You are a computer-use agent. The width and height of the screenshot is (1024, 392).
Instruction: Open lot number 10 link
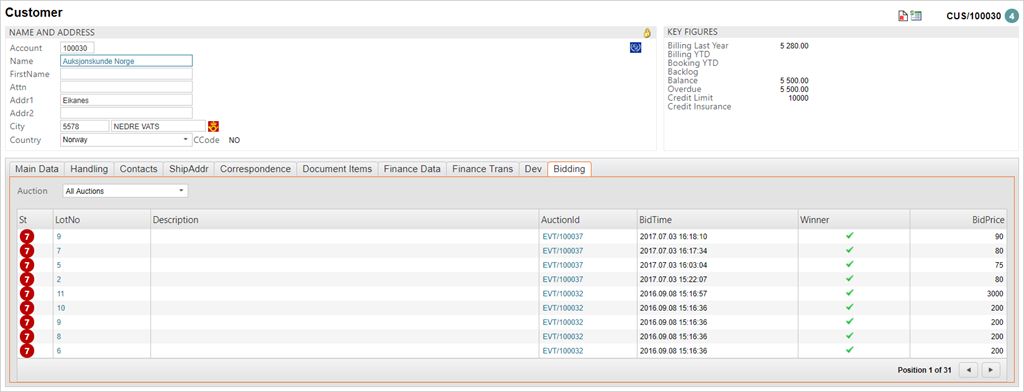tap(61, 308)
